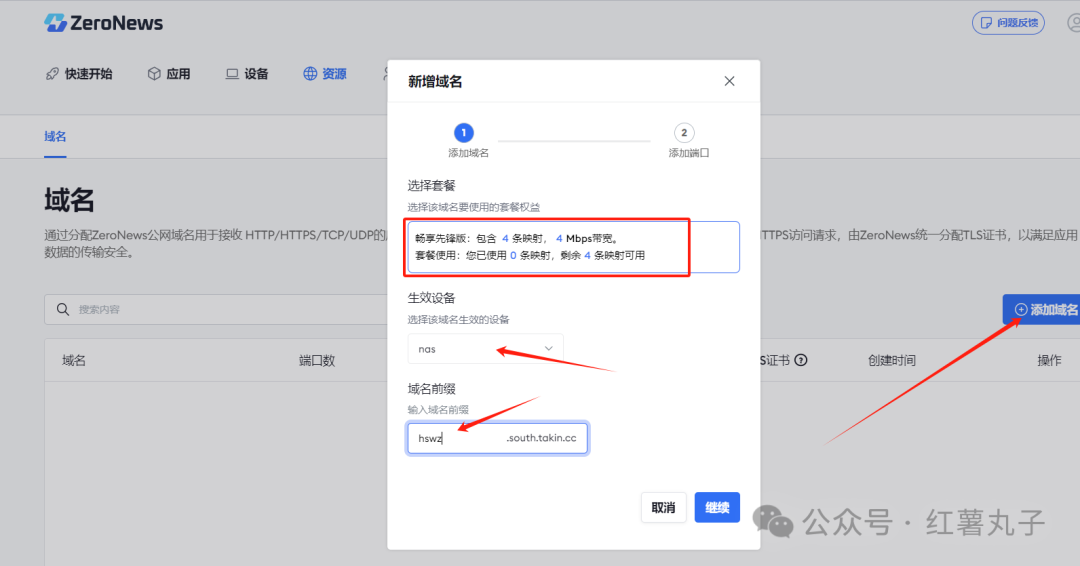This screenshot has height=566, width=1080.
Task: Click the 创建时间 column header
Action: (892, 360)
